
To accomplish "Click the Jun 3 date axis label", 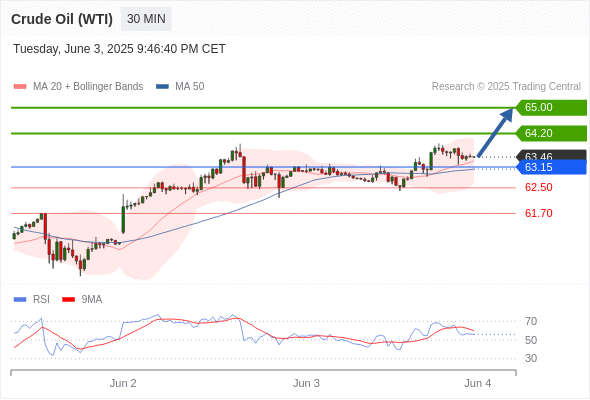I will [x=306, y=383].
